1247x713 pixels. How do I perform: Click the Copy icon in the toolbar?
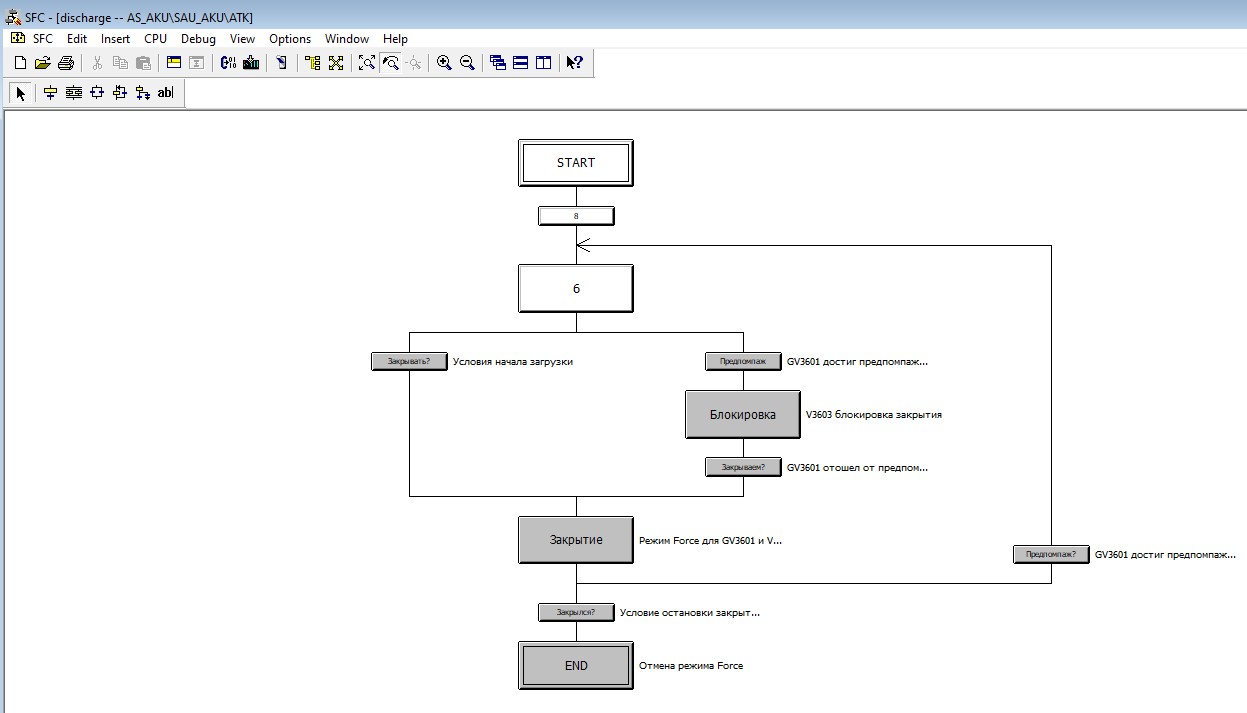click(x=120, y=63)
